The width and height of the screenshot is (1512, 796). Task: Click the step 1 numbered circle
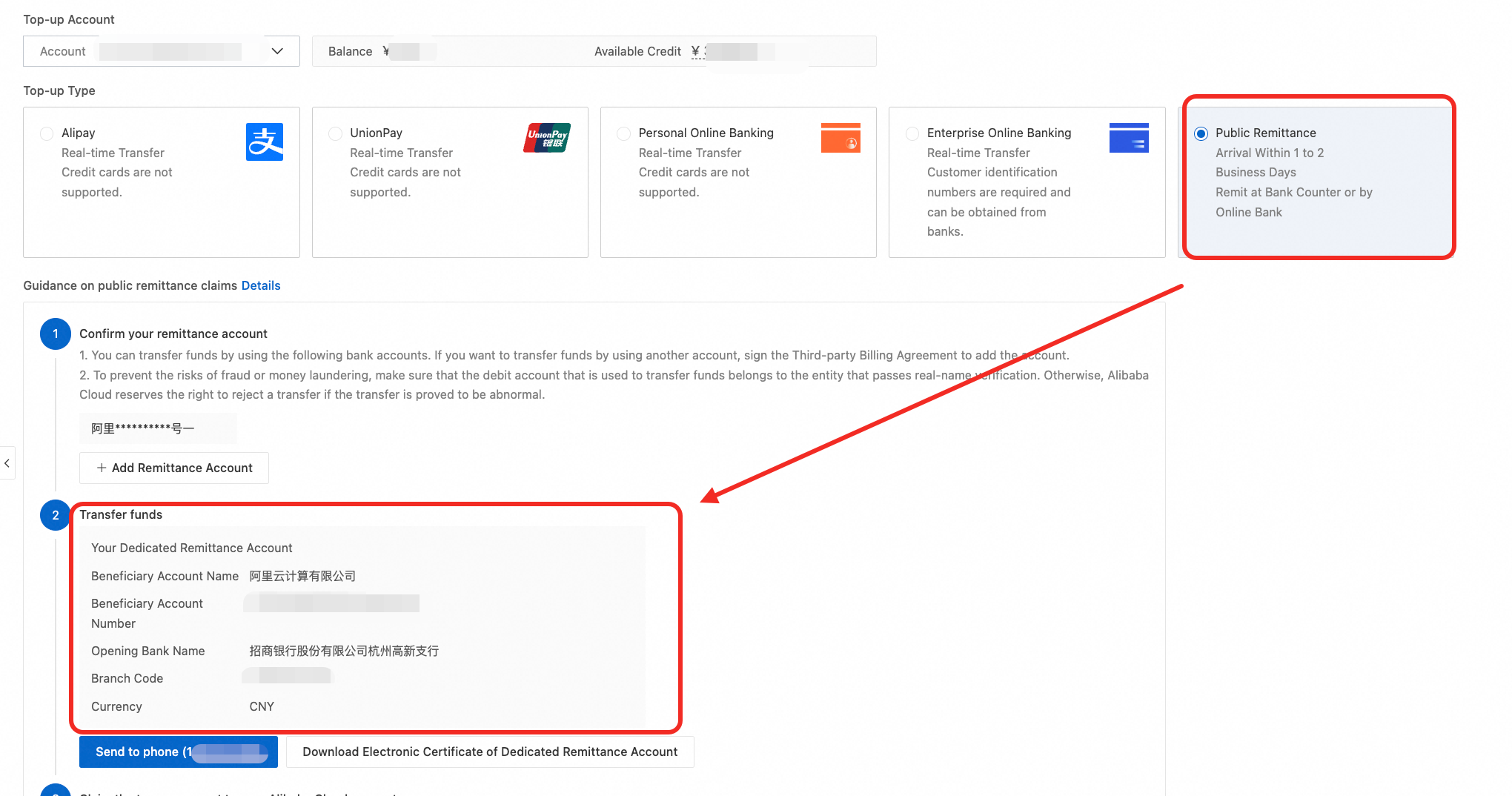[x=56, y=334]
